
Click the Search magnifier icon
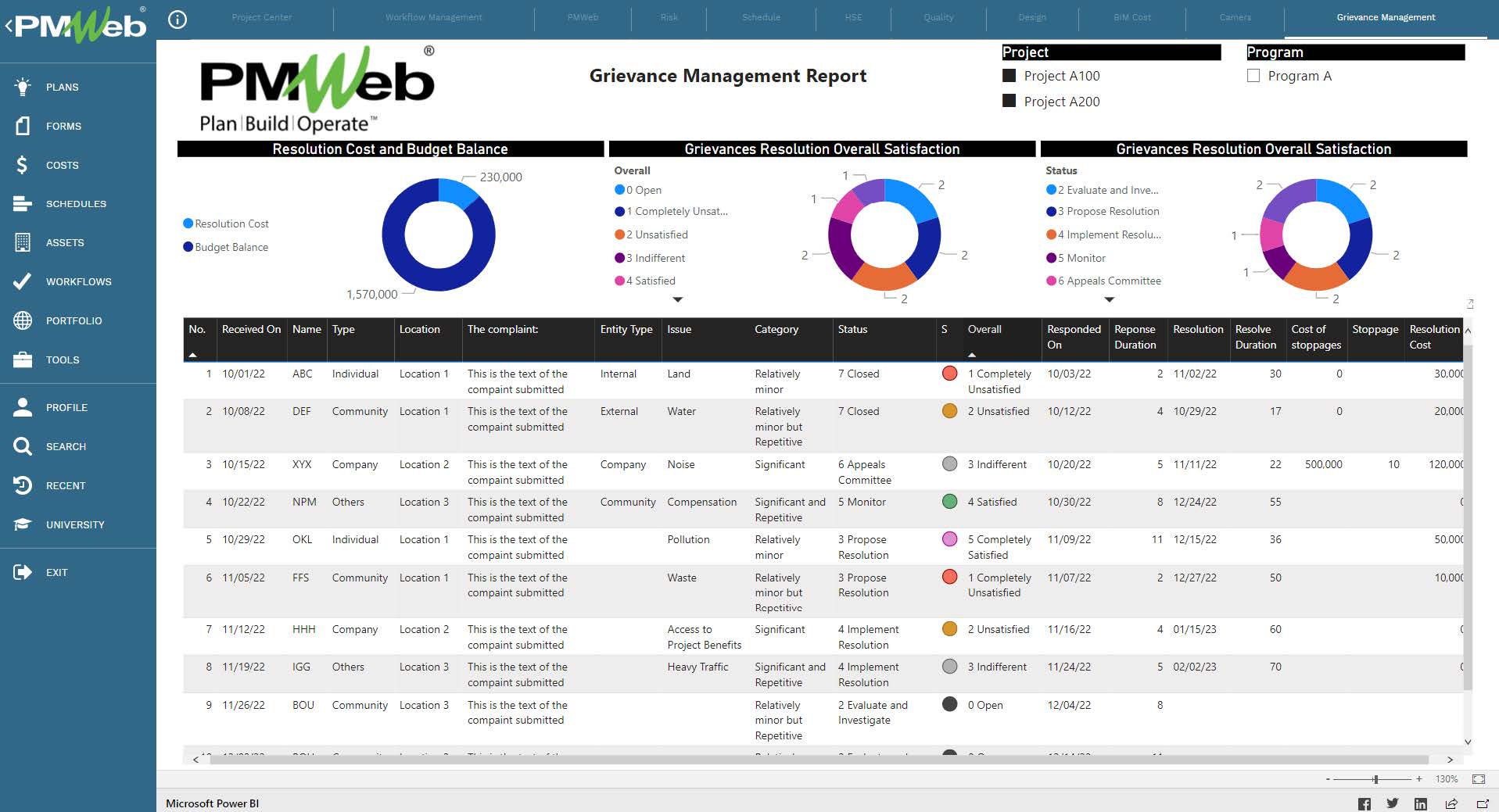(x=23, y=446)
